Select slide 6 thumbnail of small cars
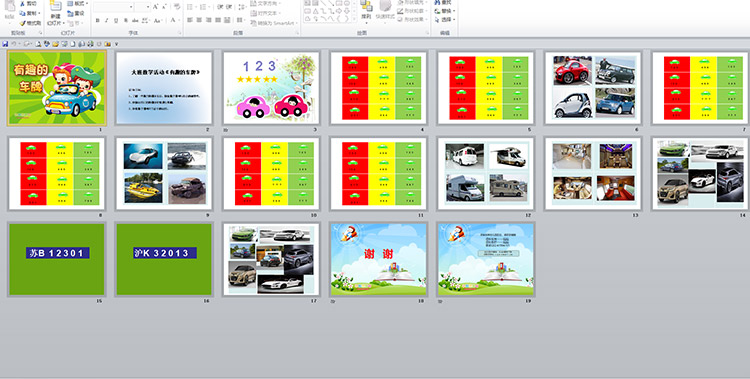Screen dimensions: 750x379 pyautogui.click(x=593, y=88)
